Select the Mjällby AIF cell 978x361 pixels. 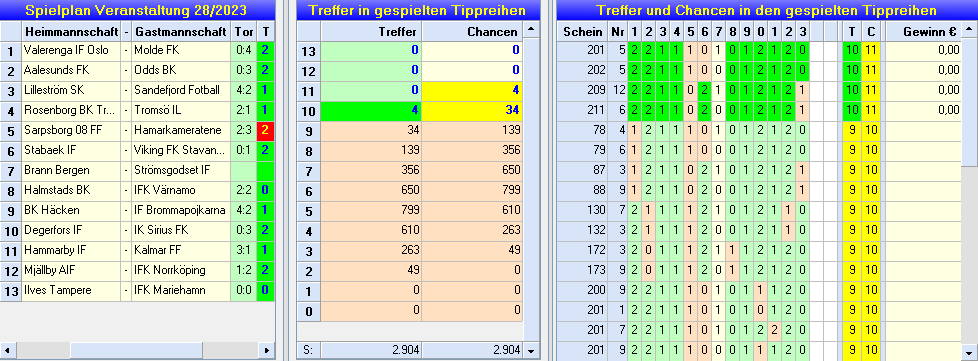[x=71, y=271]
